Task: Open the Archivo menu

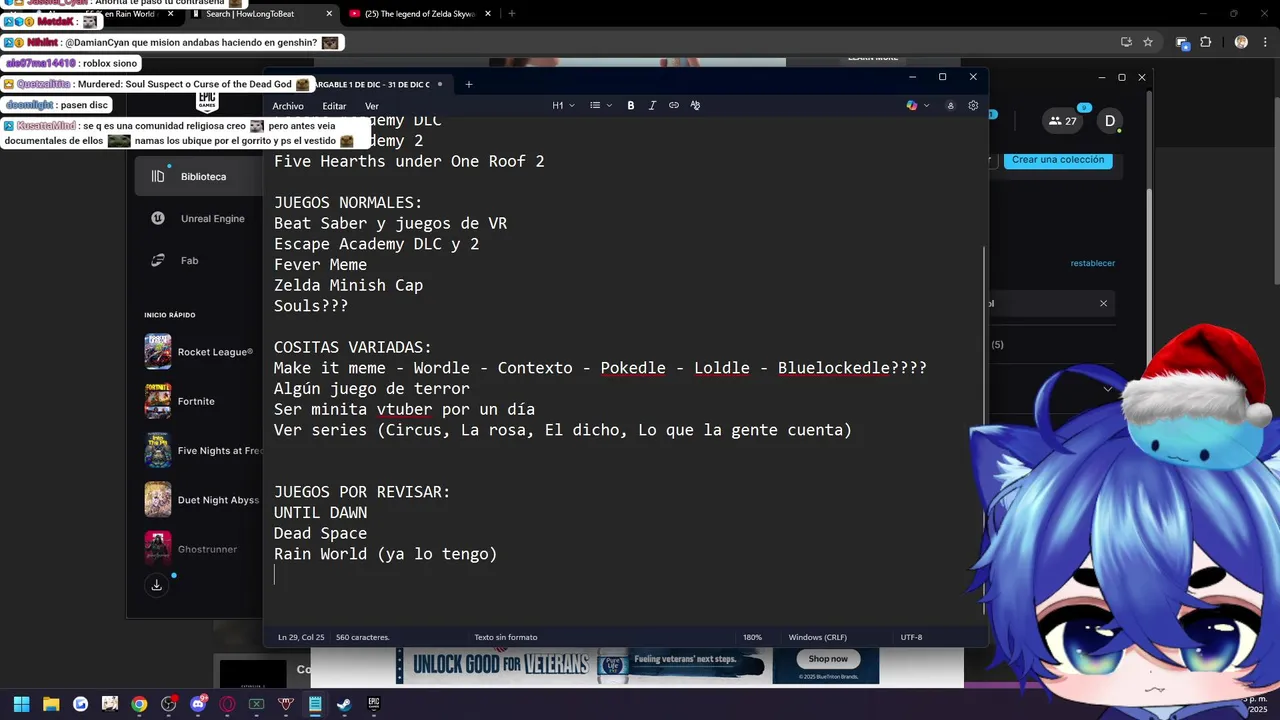Action: point(288,106)
